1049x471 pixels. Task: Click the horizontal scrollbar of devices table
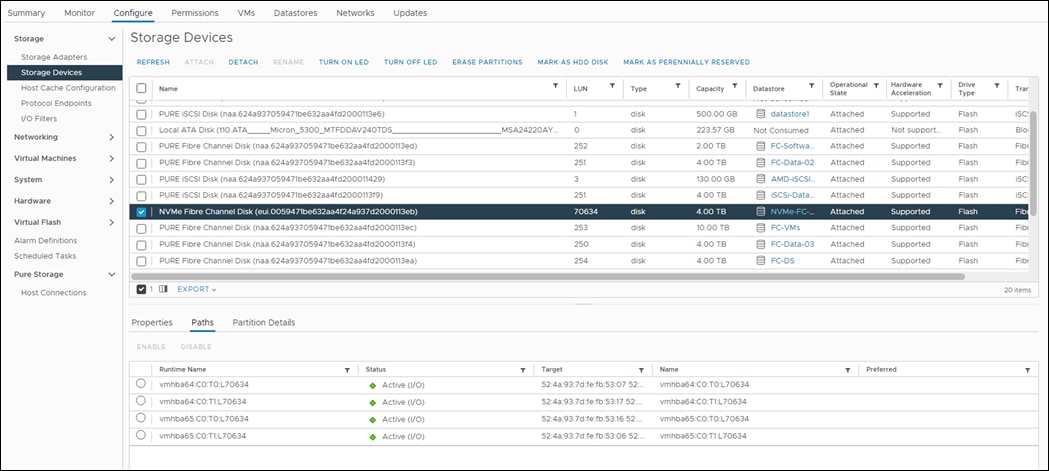point(548,276)
